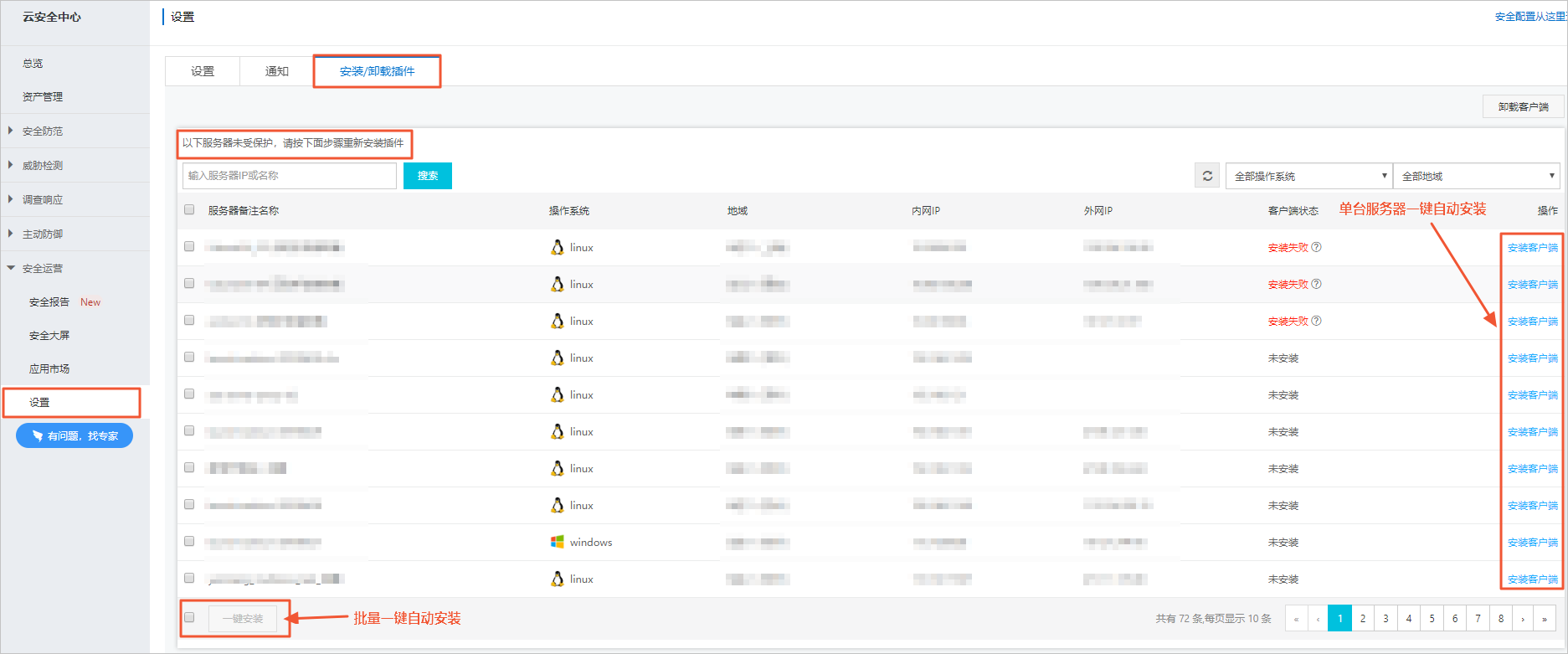Click the next page arrow in pagination

click(1523, 618)
